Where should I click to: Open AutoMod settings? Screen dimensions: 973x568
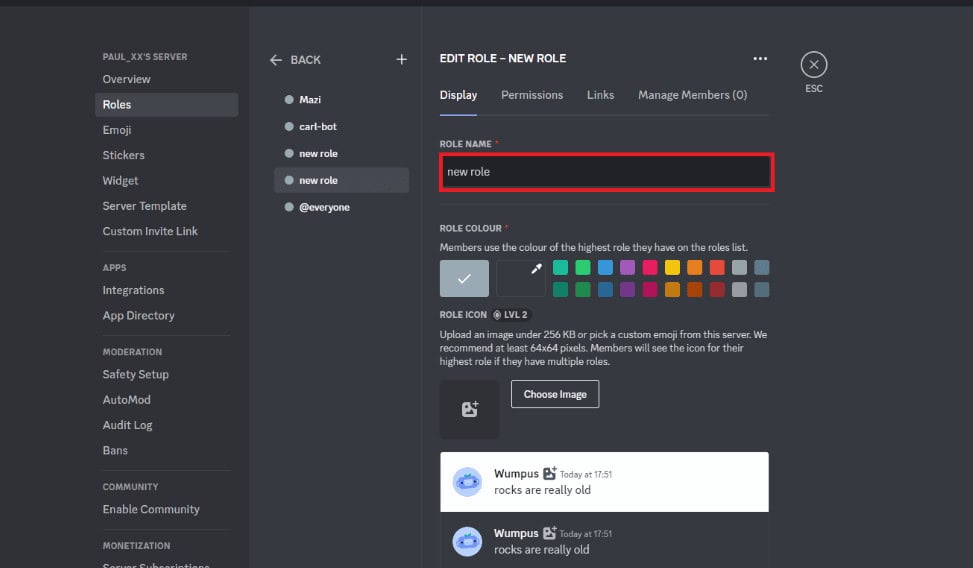[166, 400]
